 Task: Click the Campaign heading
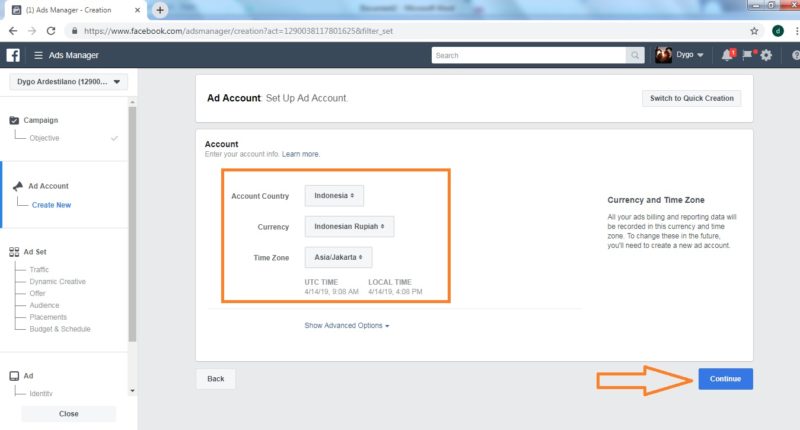41,120
